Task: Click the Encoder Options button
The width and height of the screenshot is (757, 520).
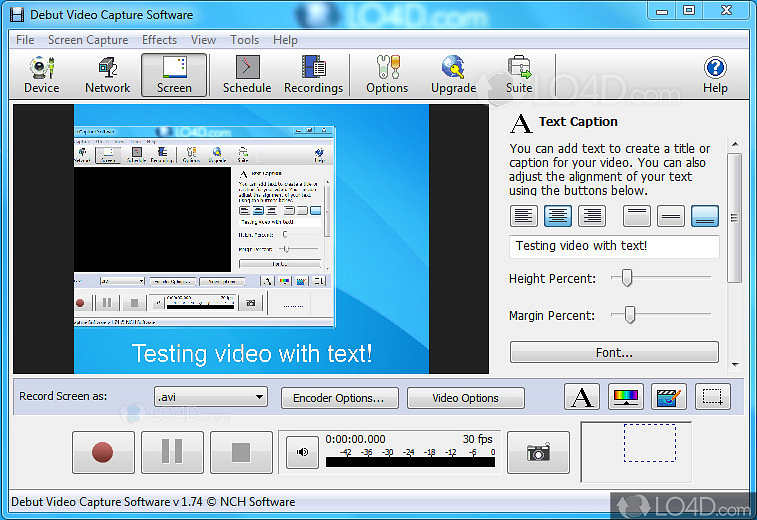Action: [x=339, y=398]
